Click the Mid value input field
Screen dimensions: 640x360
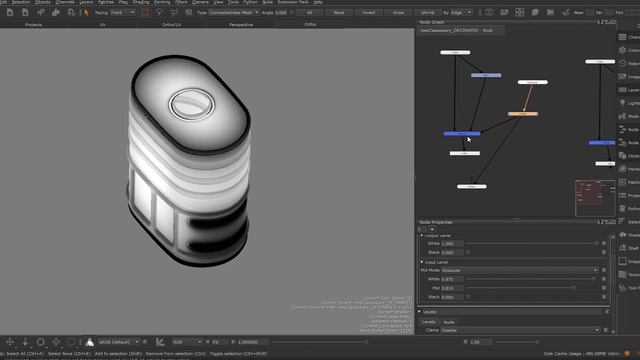tap(452, 288)
